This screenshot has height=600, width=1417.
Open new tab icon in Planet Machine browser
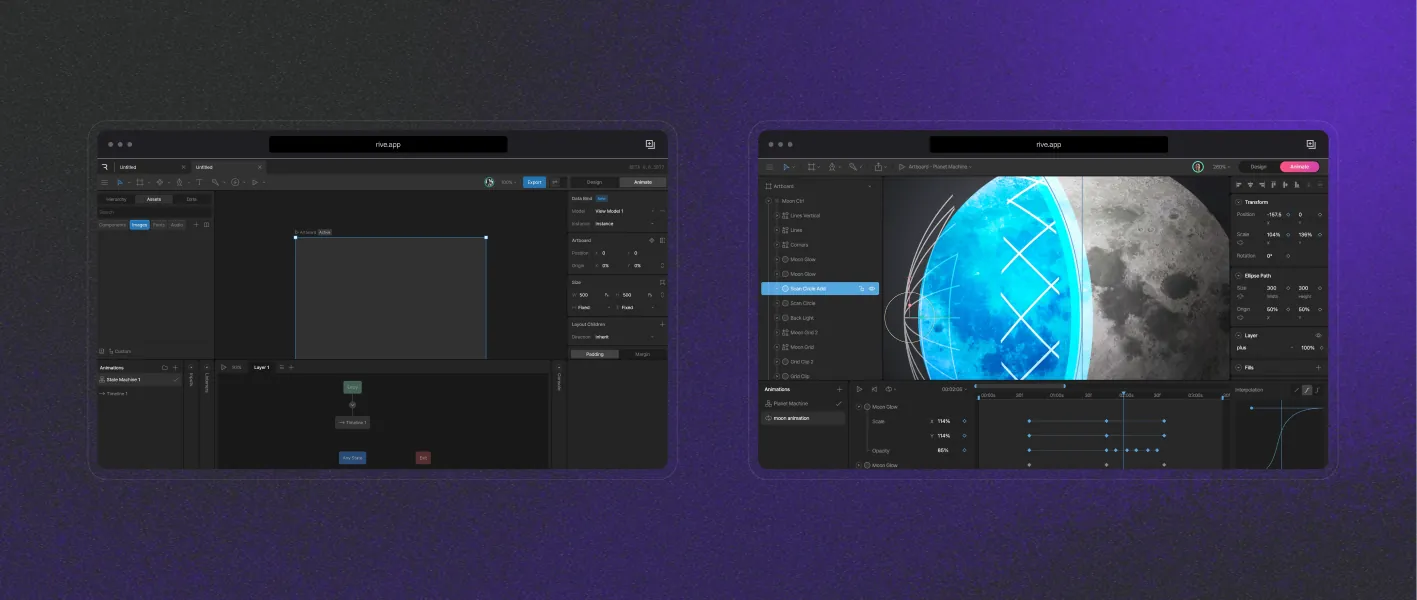(1310, 144)
